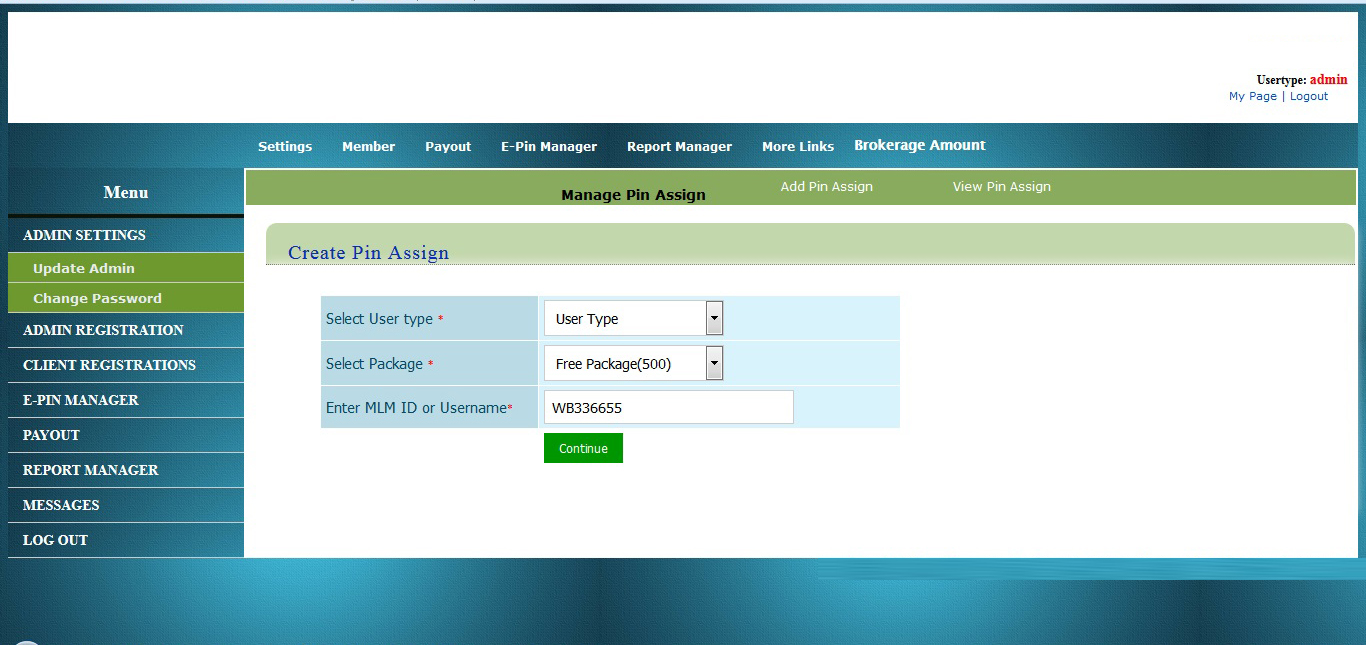1366x645 pixels.
Task: Open Report Manager in top navigation
Action: pos(679,147)
